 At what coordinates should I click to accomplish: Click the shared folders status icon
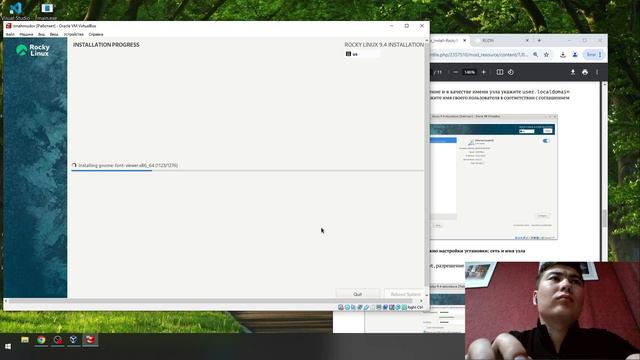tap(372, 307)
